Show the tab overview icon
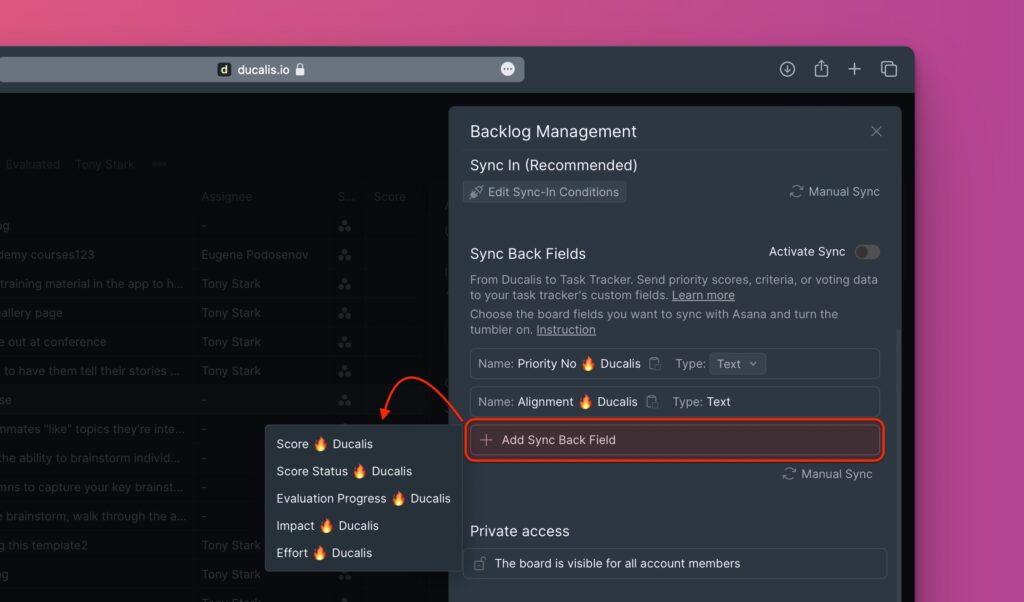Image resolution: width=1024 pixels, height=602 pixels. (x=889, y=69)
